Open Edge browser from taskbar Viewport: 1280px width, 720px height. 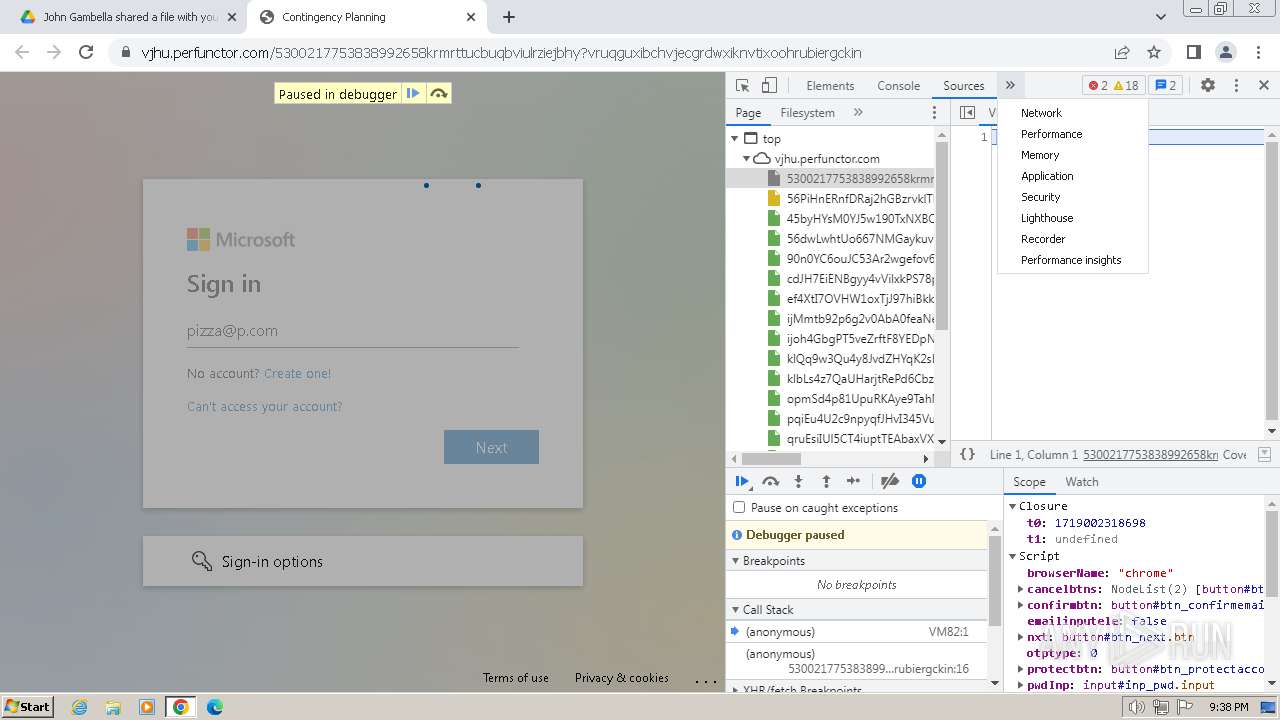214,707
